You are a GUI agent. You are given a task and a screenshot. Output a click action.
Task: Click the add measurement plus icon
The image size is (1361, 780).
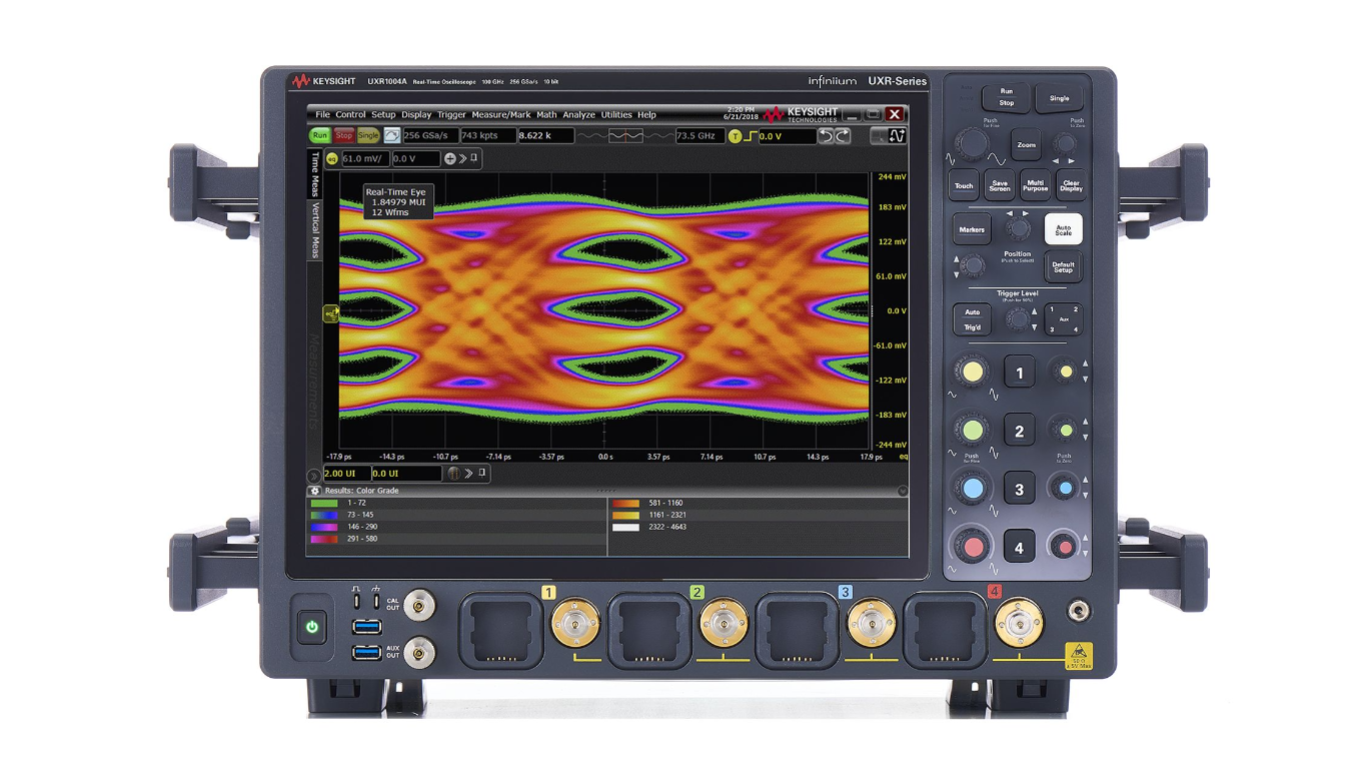point(449,157)
